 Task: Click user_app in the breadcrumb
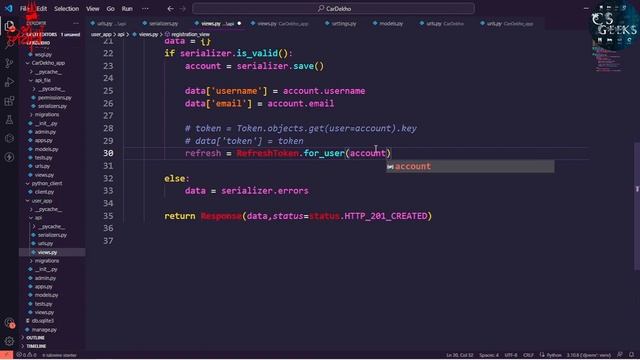[x=101, y=34]
